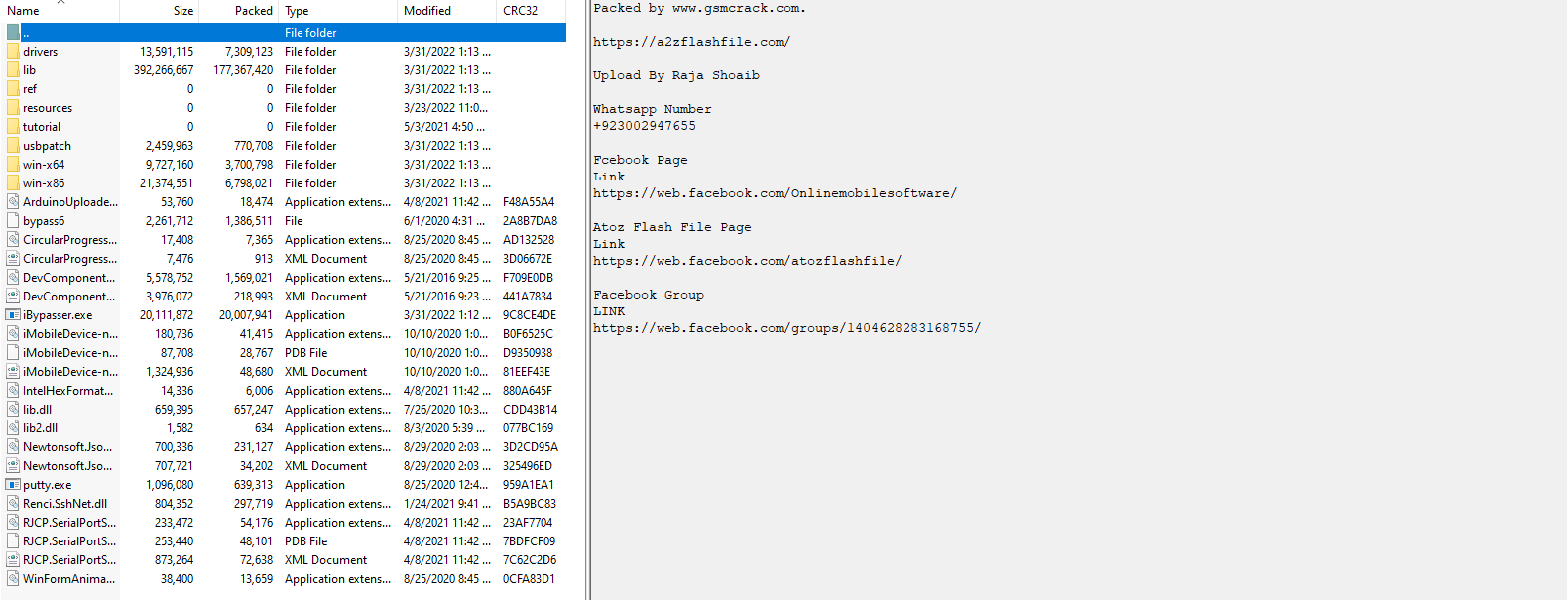Click the bypass6 file icon
Image resolution: width=1568 pixels, height=600 pixels.
[13, 221]
